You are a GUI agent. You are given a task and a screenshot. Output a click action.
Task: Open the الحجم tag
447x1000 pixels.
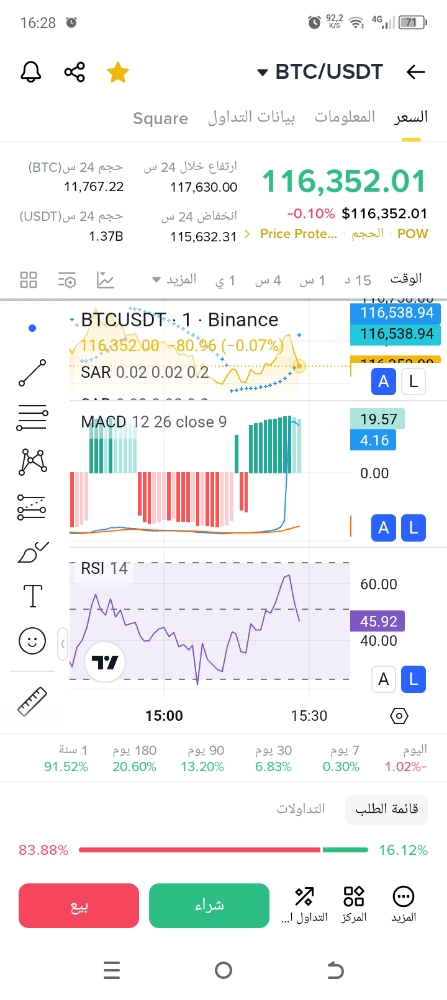tap(368, 234)
